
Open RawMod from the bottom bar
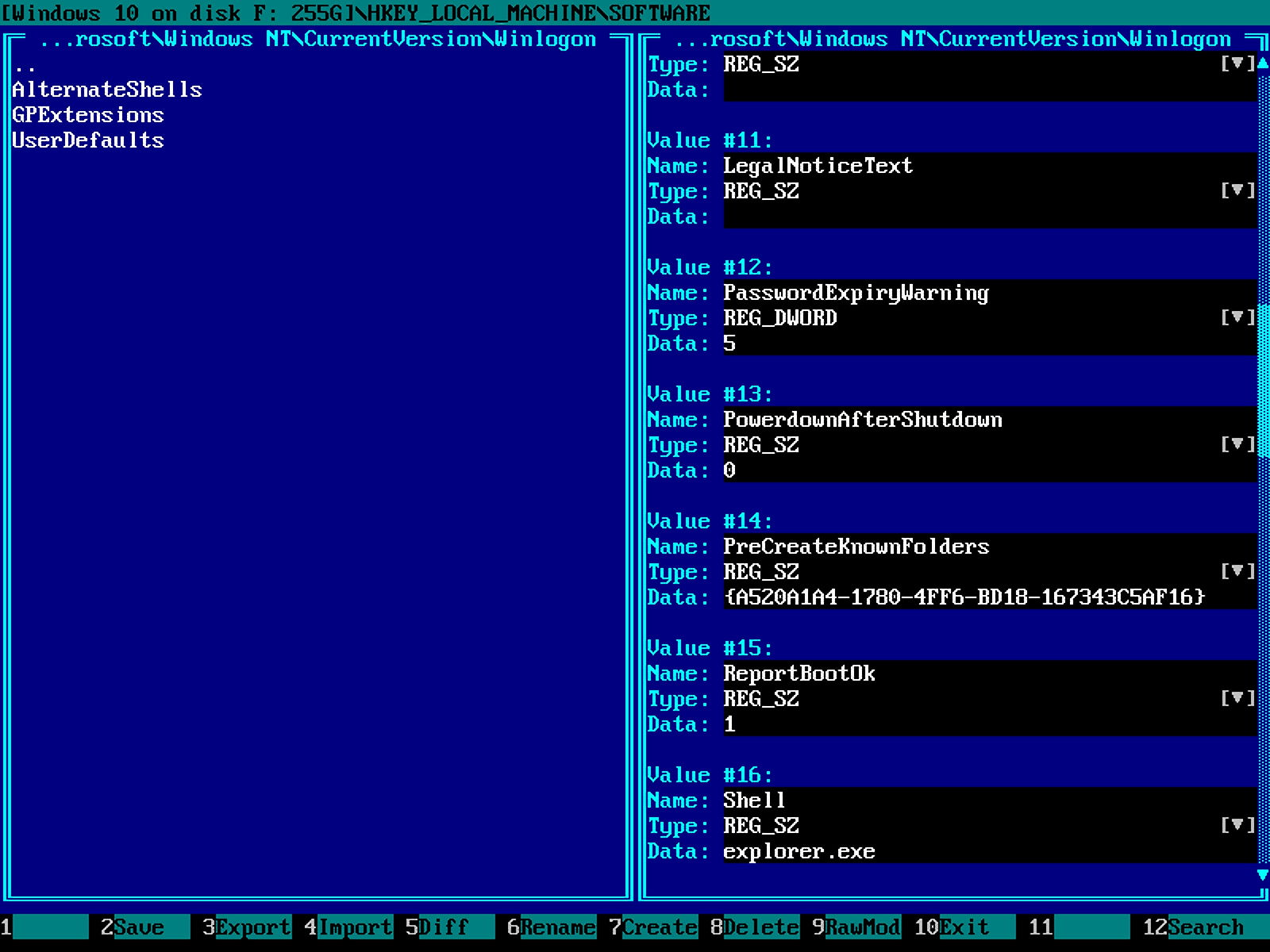coord(862,927)
